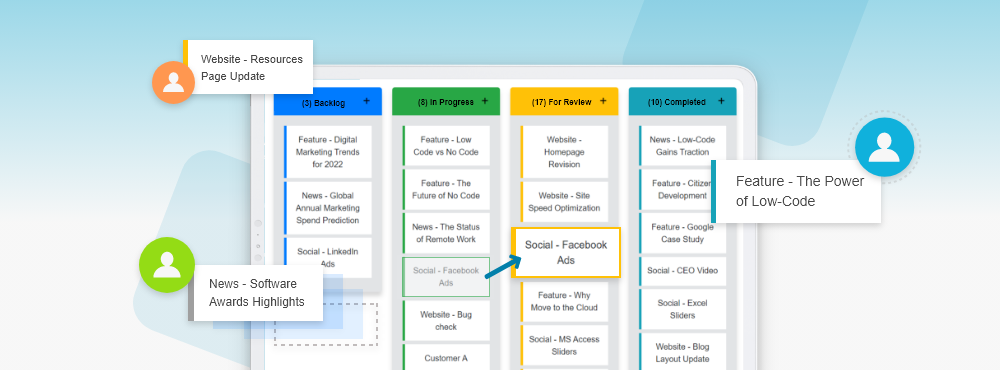Open the Feature - The Power of Low-Code card

click(x=796, y=191)
